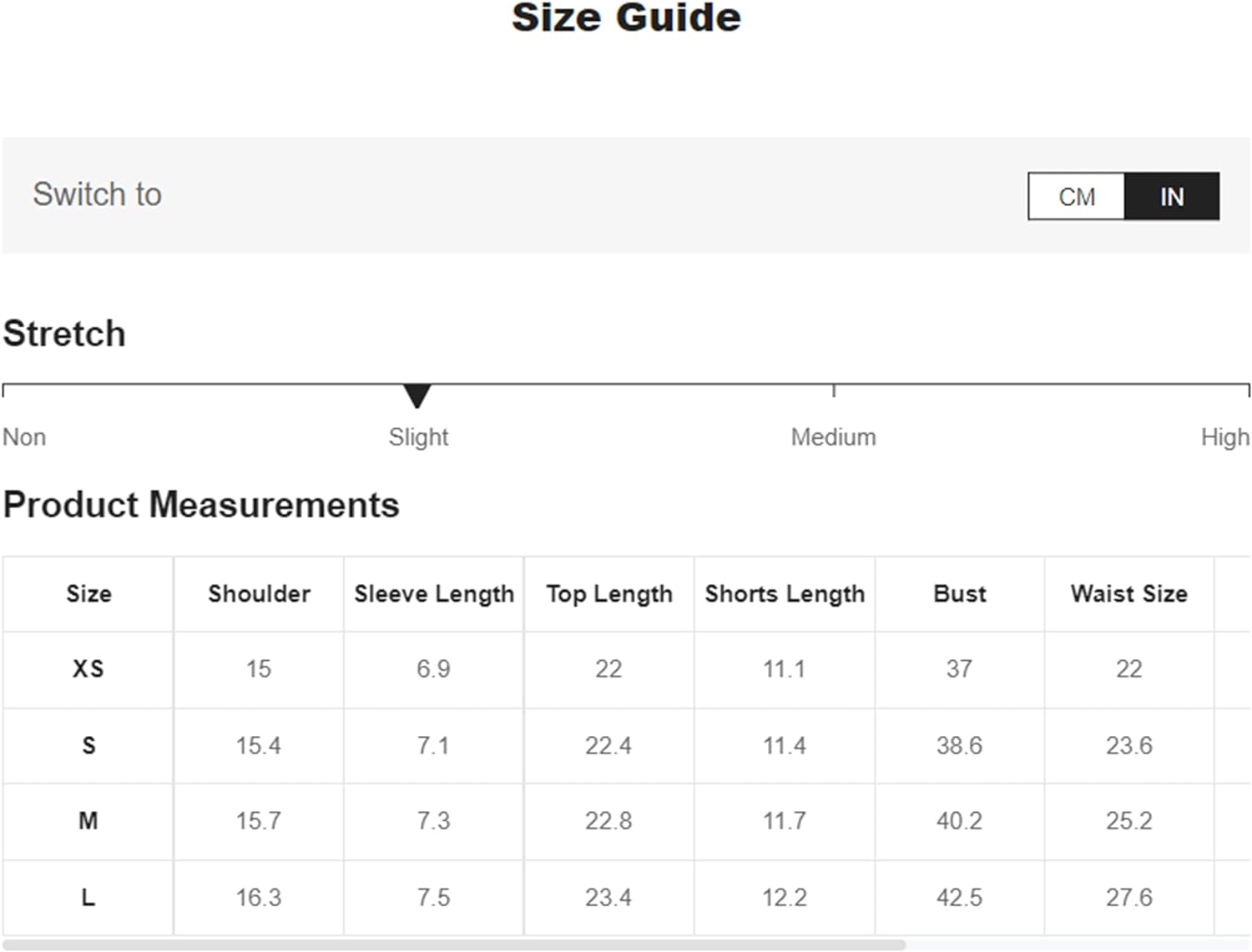Click the Size column header
Viewport: 1252px width, 952px height.
click(x=88, y=594)
